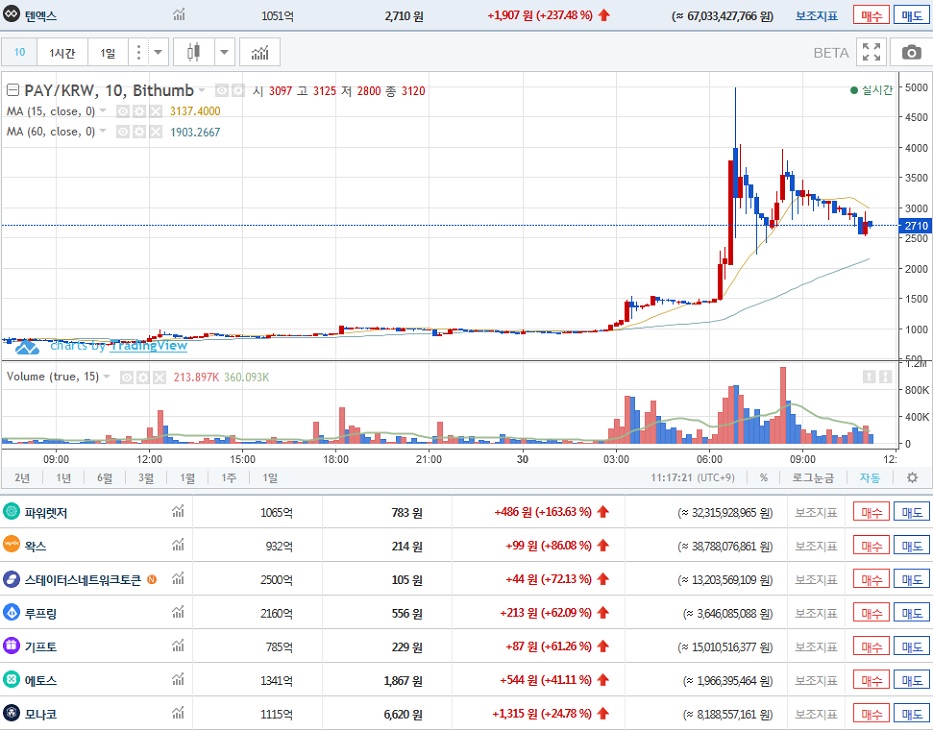933x731 pixels.
Task: Open settings for MA 15 indicator
Action: [x=139, y=111]
